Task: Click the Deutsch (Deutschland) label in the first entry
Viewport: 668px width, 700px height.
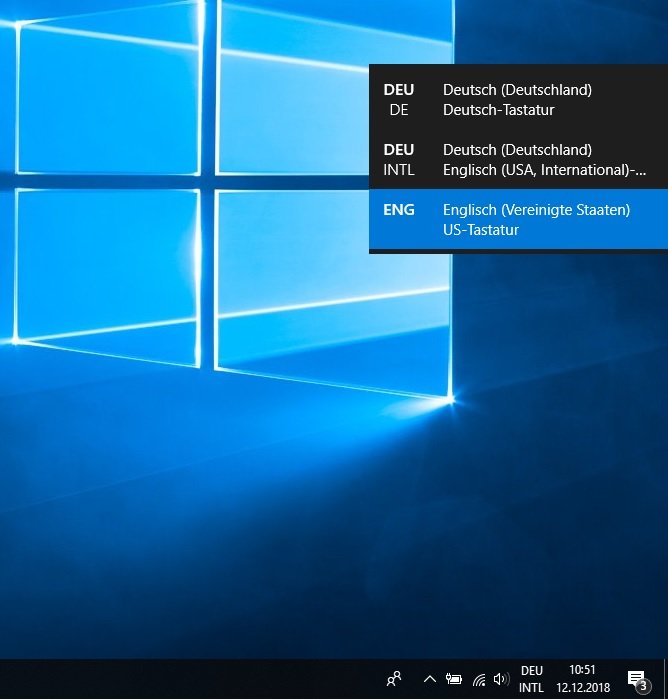Action: (x=517, y=90)
